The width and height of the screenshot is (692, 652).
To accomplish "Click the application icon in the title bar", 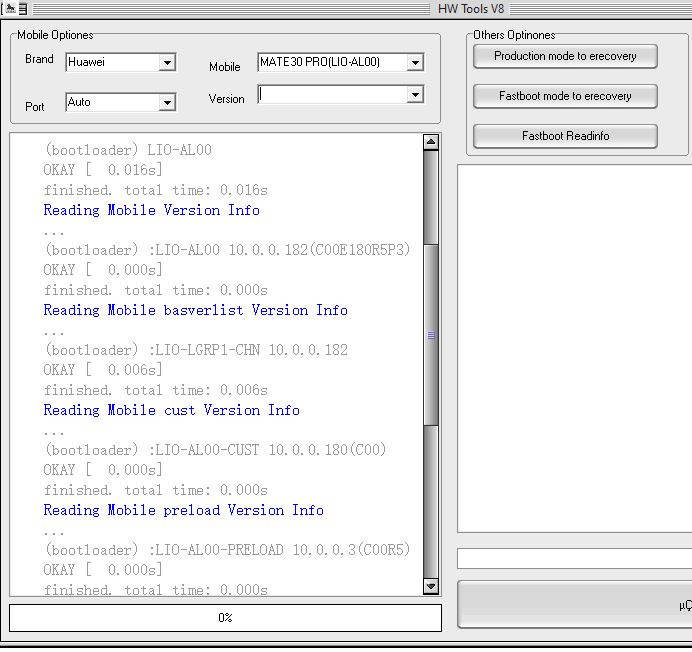I will (x=17, y=8).
